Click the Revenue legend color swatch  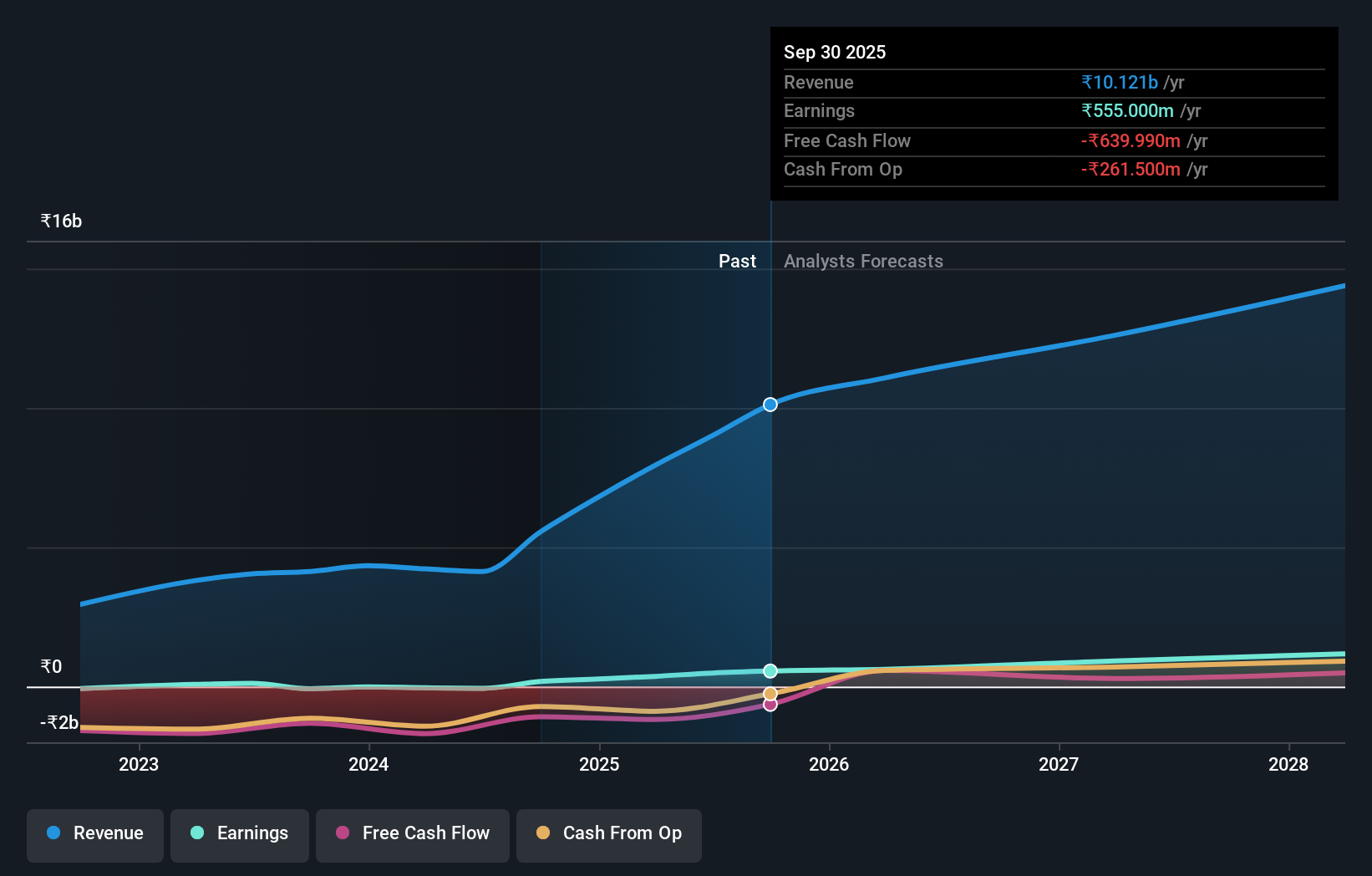pos(53,833)
